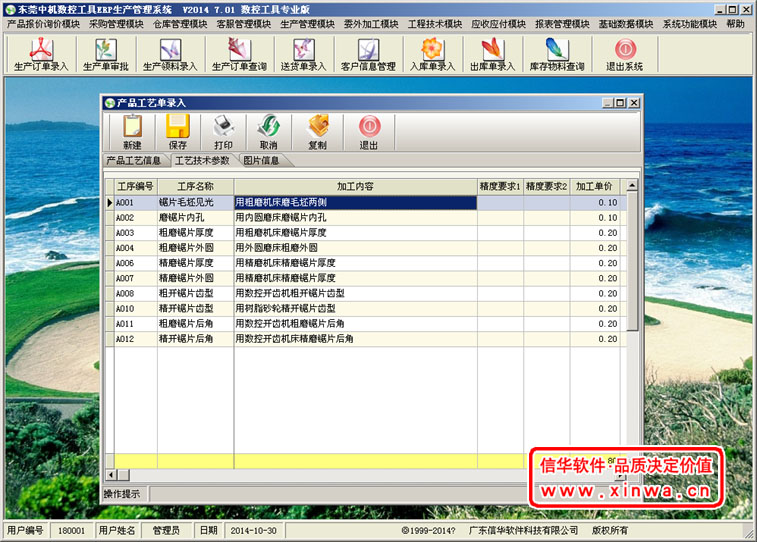This screenshot has width=757, height=542.
Task: Select cell 粗磨锯片厚度 in row A003
Action: pyautogui.click(x=196, y=233)
